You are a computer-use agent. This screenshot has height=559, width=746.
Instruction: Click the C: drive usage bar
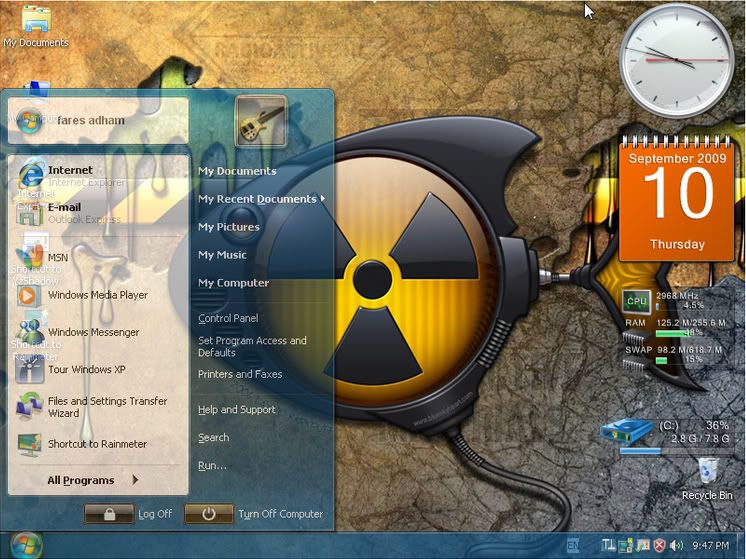coord(675,451)
